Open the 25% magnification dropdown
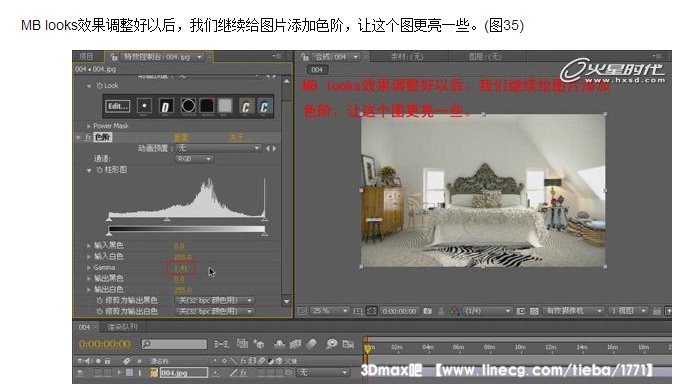Image resolution: width=682 pixels, height=387 pixels. 330,311
